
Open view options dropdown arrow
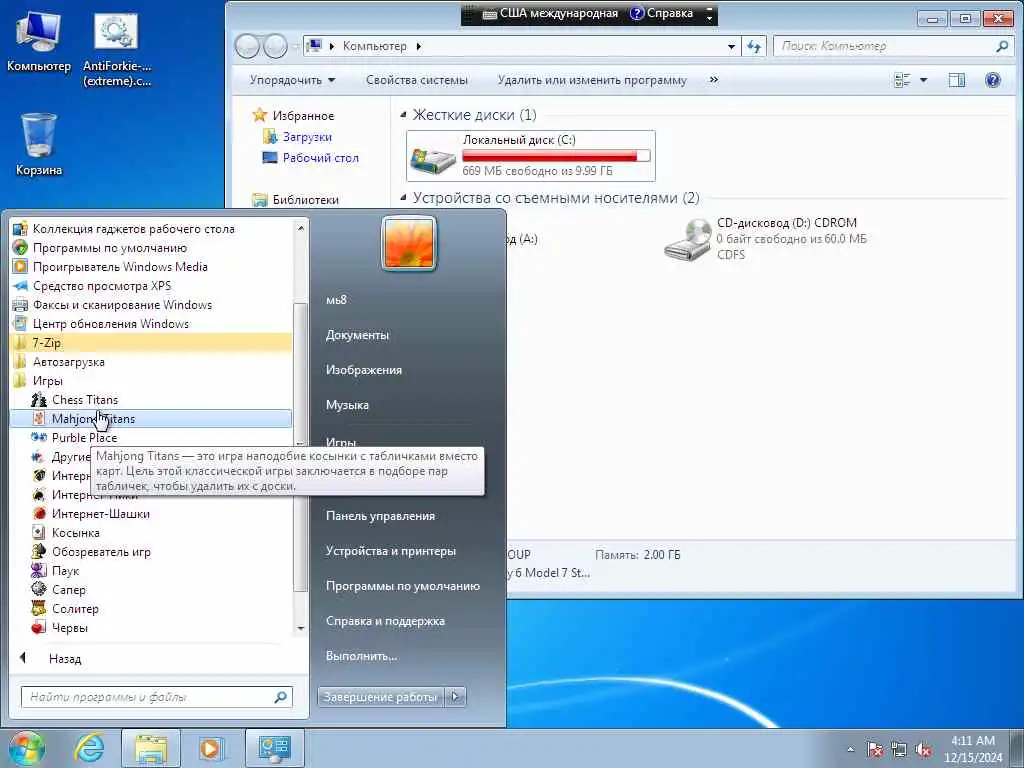pyautogui.click(x=923, y=80)
